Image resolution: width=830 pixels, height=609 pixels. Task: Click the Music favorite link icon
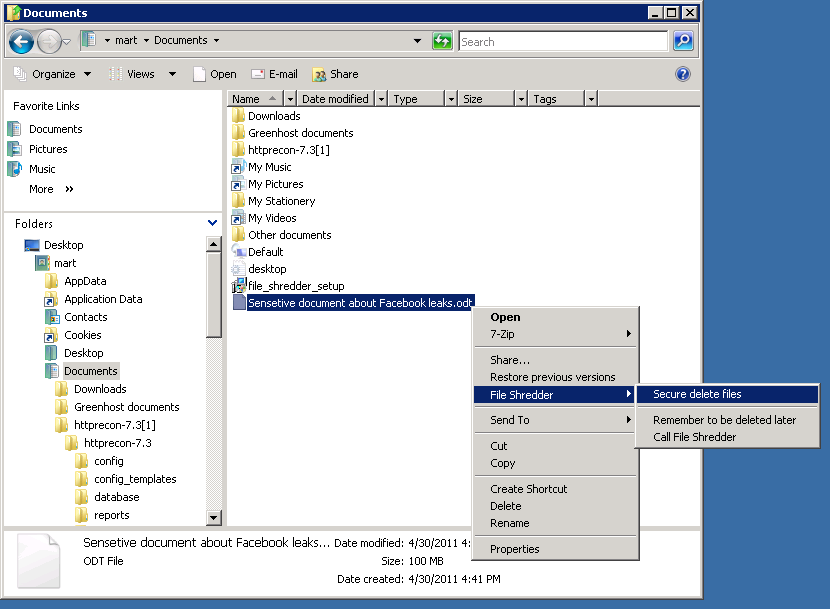(x=15, y=169)
